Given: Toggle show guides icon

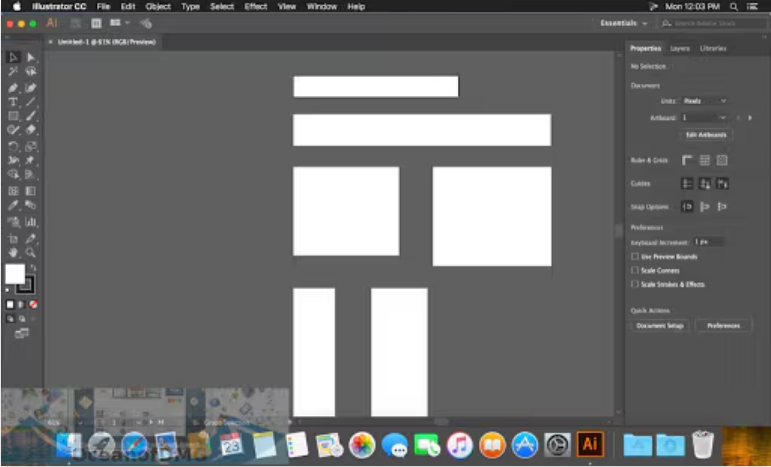Looking at the screenshot, I should click(687, 184).
